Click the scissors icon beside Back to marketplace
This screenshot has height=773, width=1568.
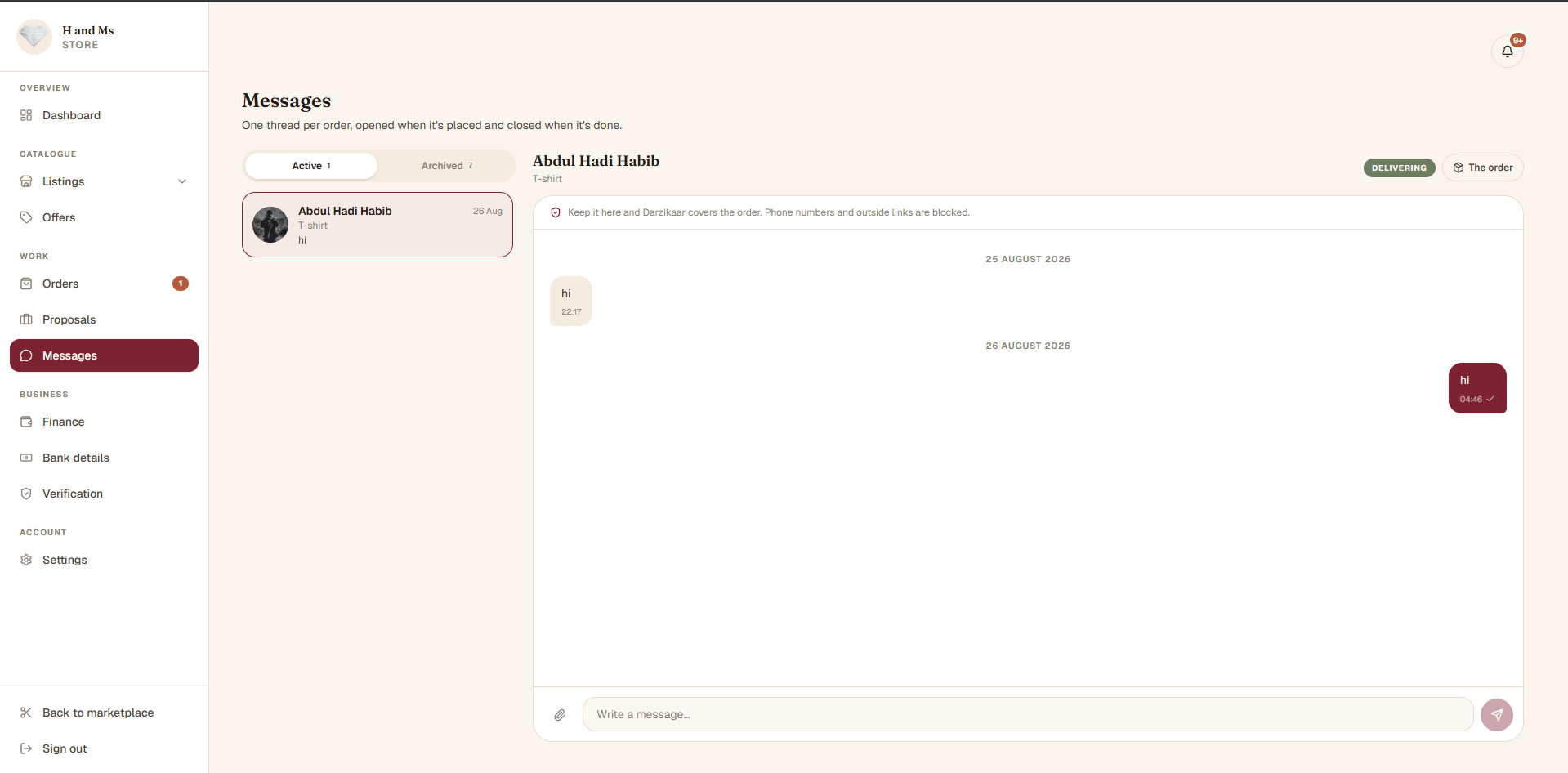[x=26, y=713]
